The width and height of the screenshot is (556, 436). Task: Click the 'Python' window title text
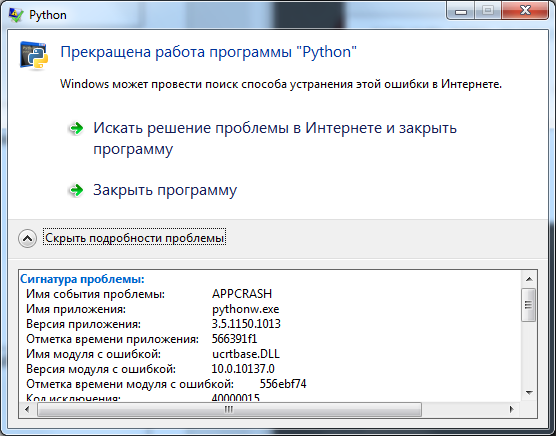point(48,15)
